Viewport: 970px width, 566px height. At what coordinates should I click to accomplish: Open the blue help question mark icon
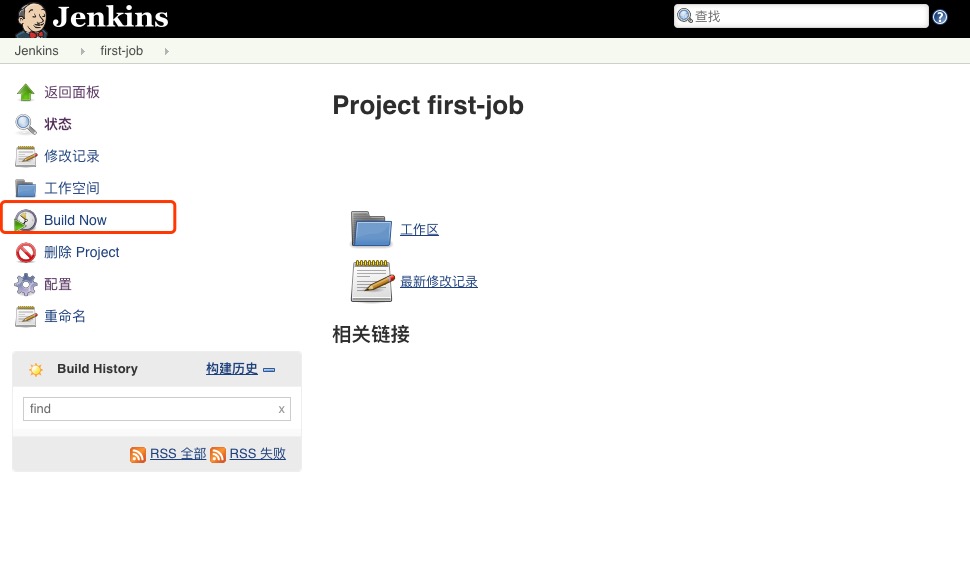940,17
